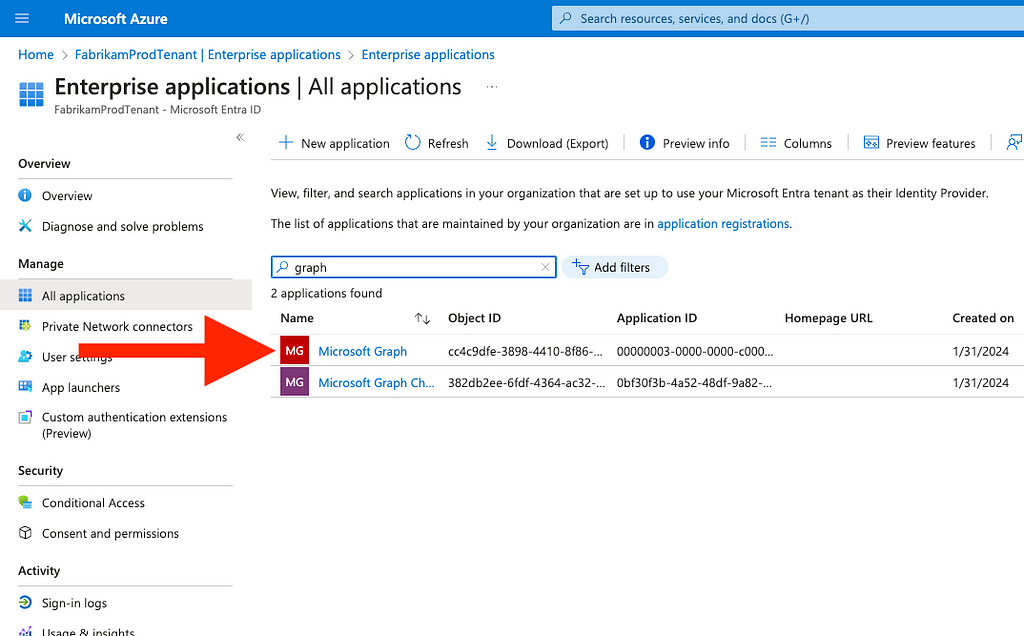Collapse the left navigation pane
The width and height of the screenshot is (1024, 636).
point(240,137)
